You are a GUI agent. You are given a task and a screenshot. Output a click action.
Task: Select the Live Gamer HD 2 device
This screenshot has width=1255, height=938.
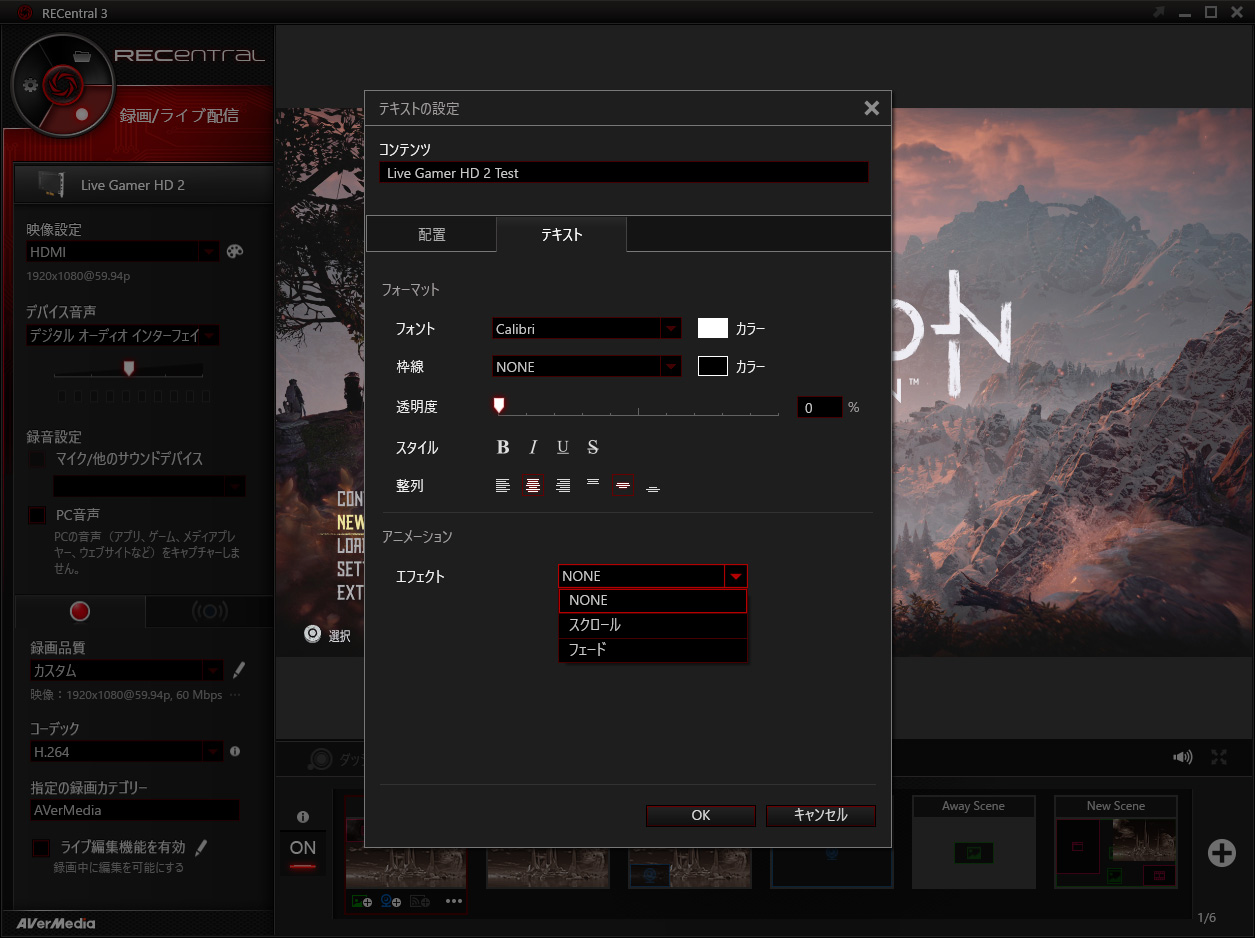pyautogui.click(x=144, y=185)
